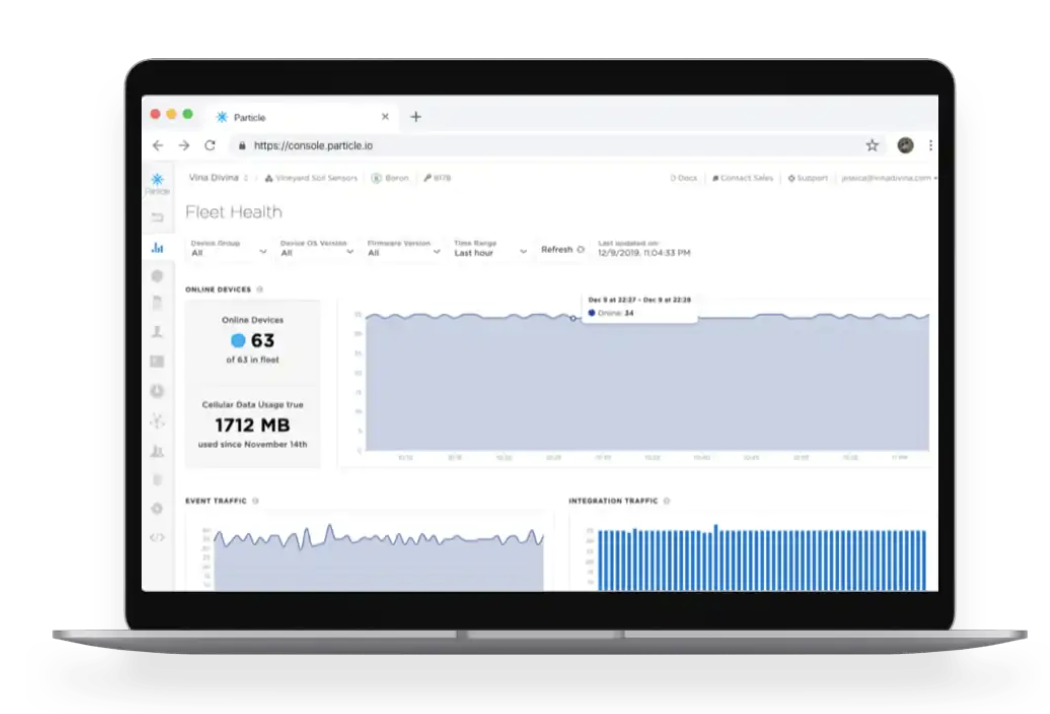Open the settings gear sidebar icon

pos(157,508)
